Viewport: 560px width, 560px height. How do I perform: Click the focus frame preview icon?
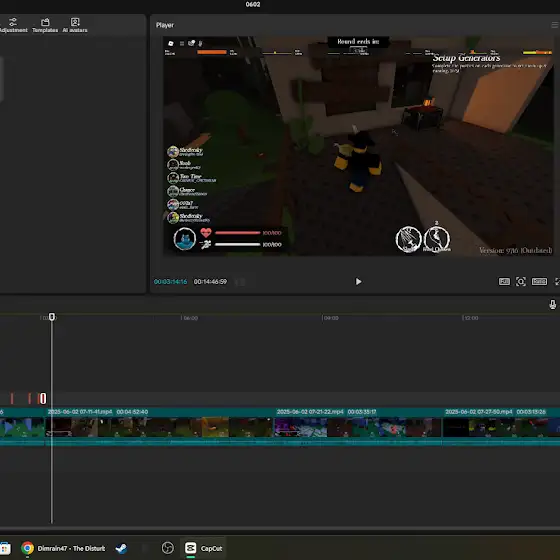coord(521,282)
